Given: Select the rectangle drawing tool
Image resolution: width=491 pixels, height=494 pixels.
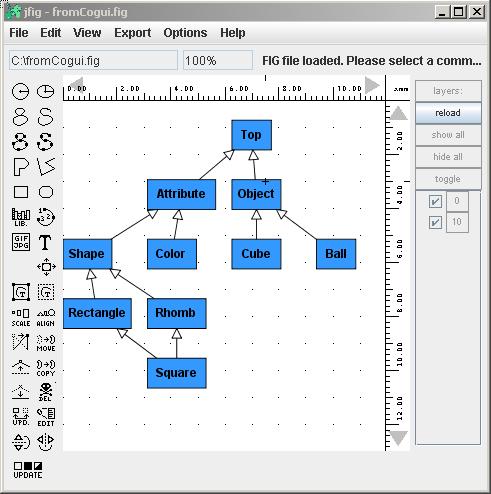Looking at the screenshot, I should point(21,192).
